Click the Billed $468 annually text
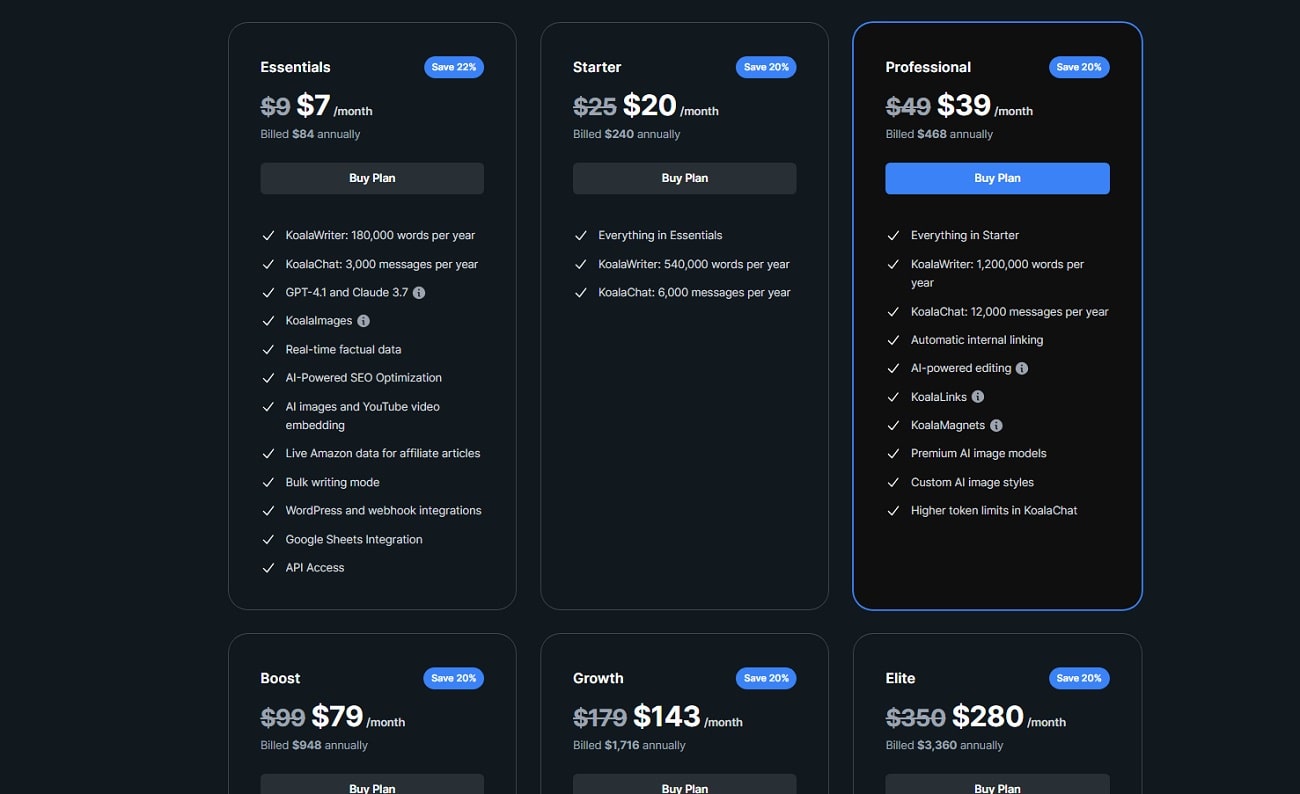The width and height of the screenshot is (1300, 794). coord(939,133)
